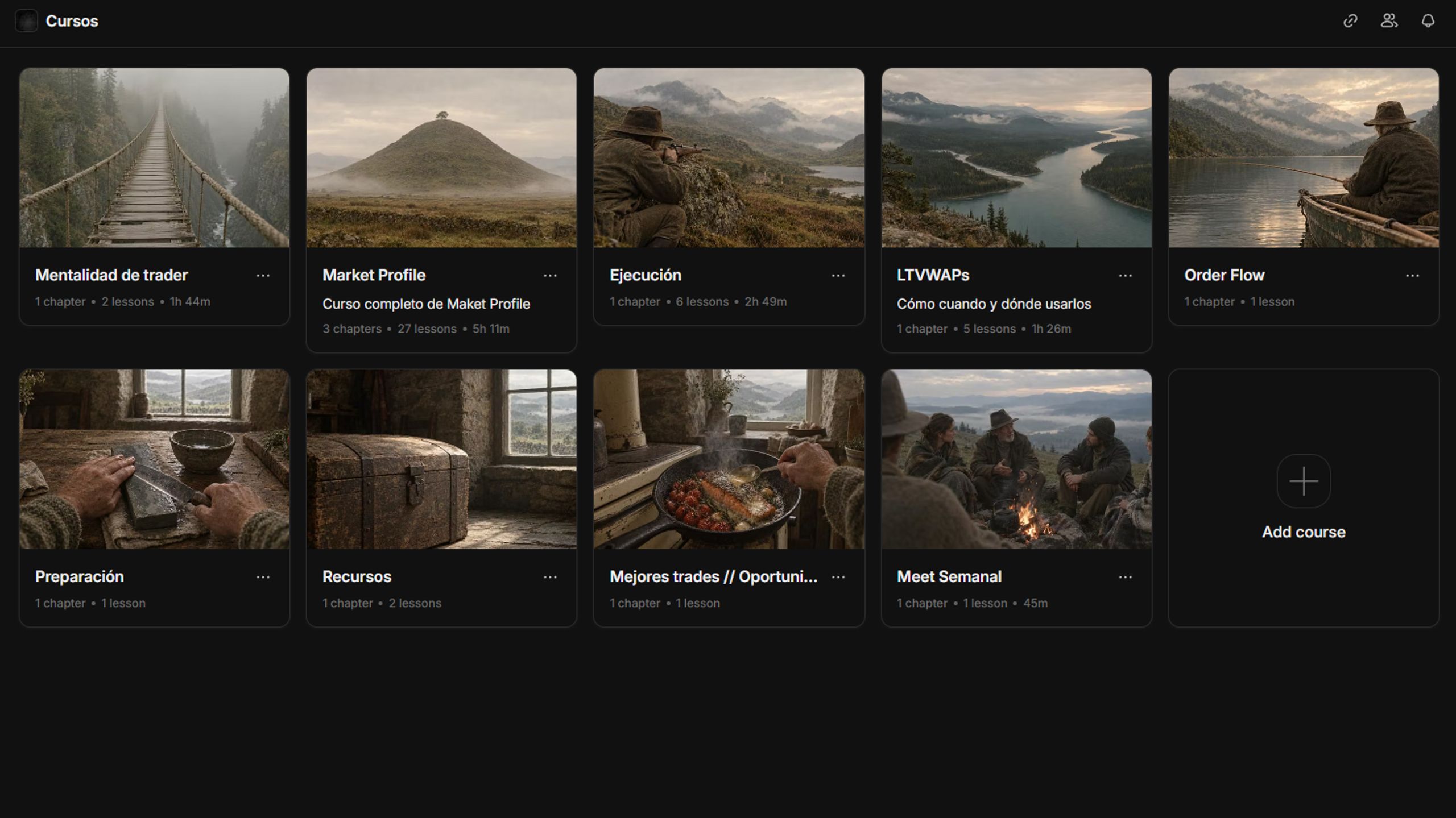This screenshot has height=818, width=1456.
Task: Click the copy link icon in header
Action: (1350, 21)
